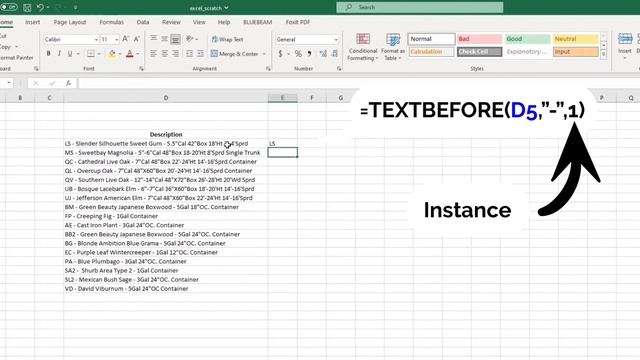This screenshot has width=640, height=360.
Task: Click the Borders icon
Action: click(91, 53)
